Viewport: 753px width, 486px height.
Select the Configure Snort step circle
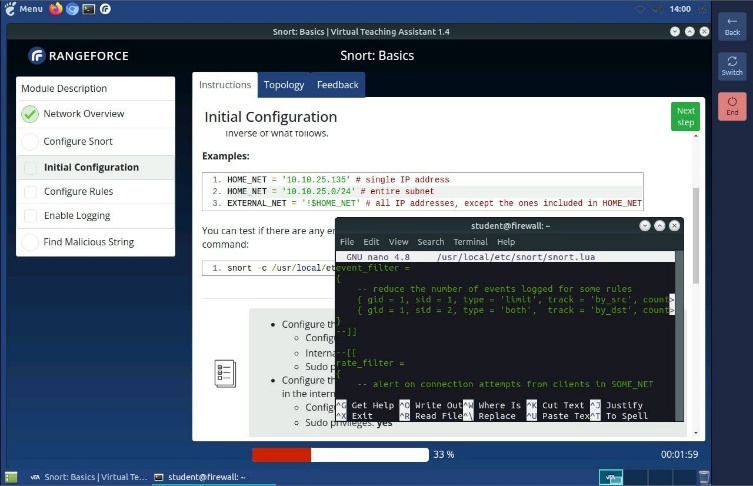[x=30, y=142]
